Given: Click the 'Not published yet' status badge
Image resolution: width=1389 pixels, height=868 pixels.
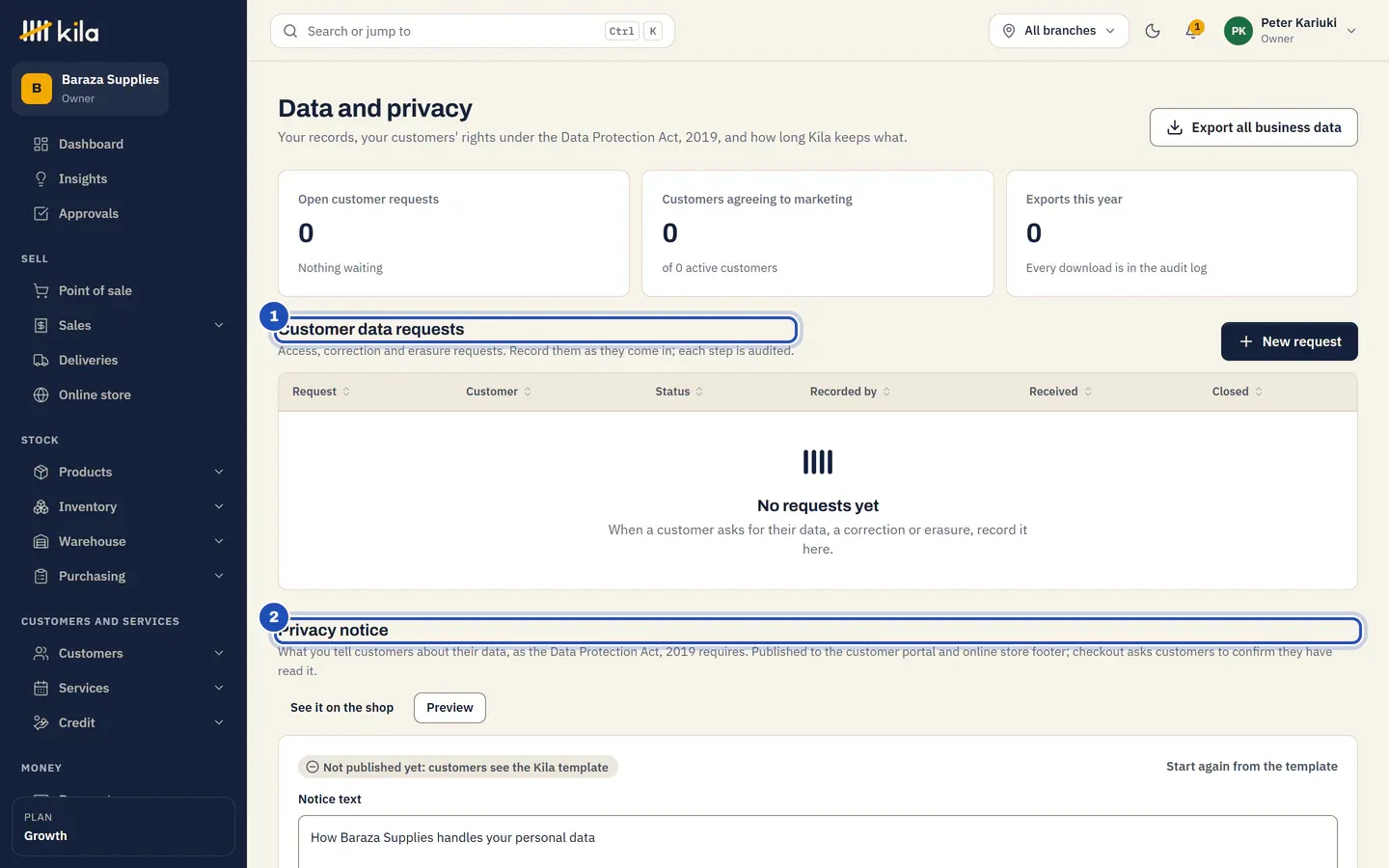Looking at the screenshot, I should click(458, 767).
